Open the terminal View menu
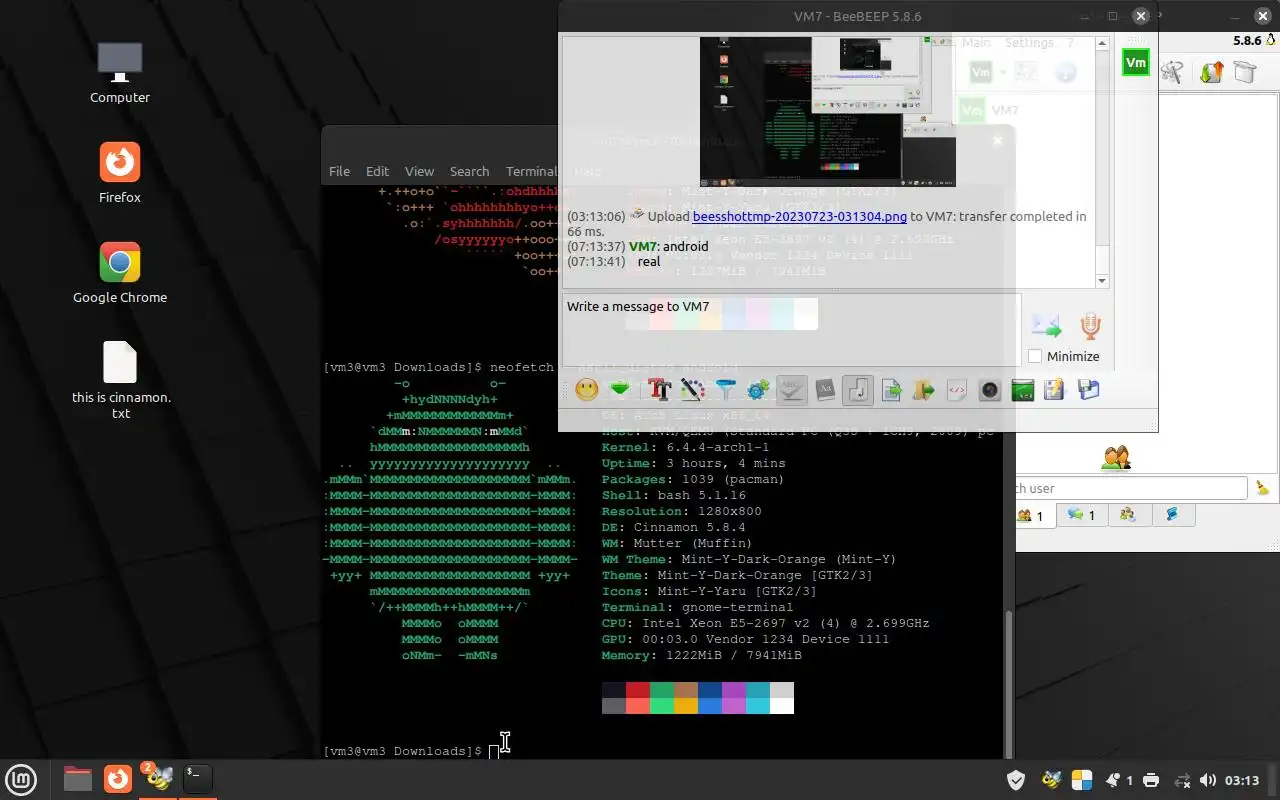Viewport: 1280px width, 800px height. click(x=419, y=171)
